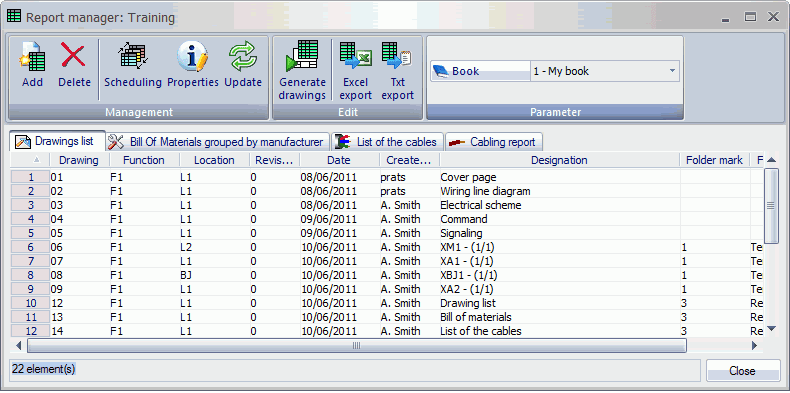The width and height of the screenshot is (790, 393).
Task: Click Folder mark column header
Action: point(714,160)
